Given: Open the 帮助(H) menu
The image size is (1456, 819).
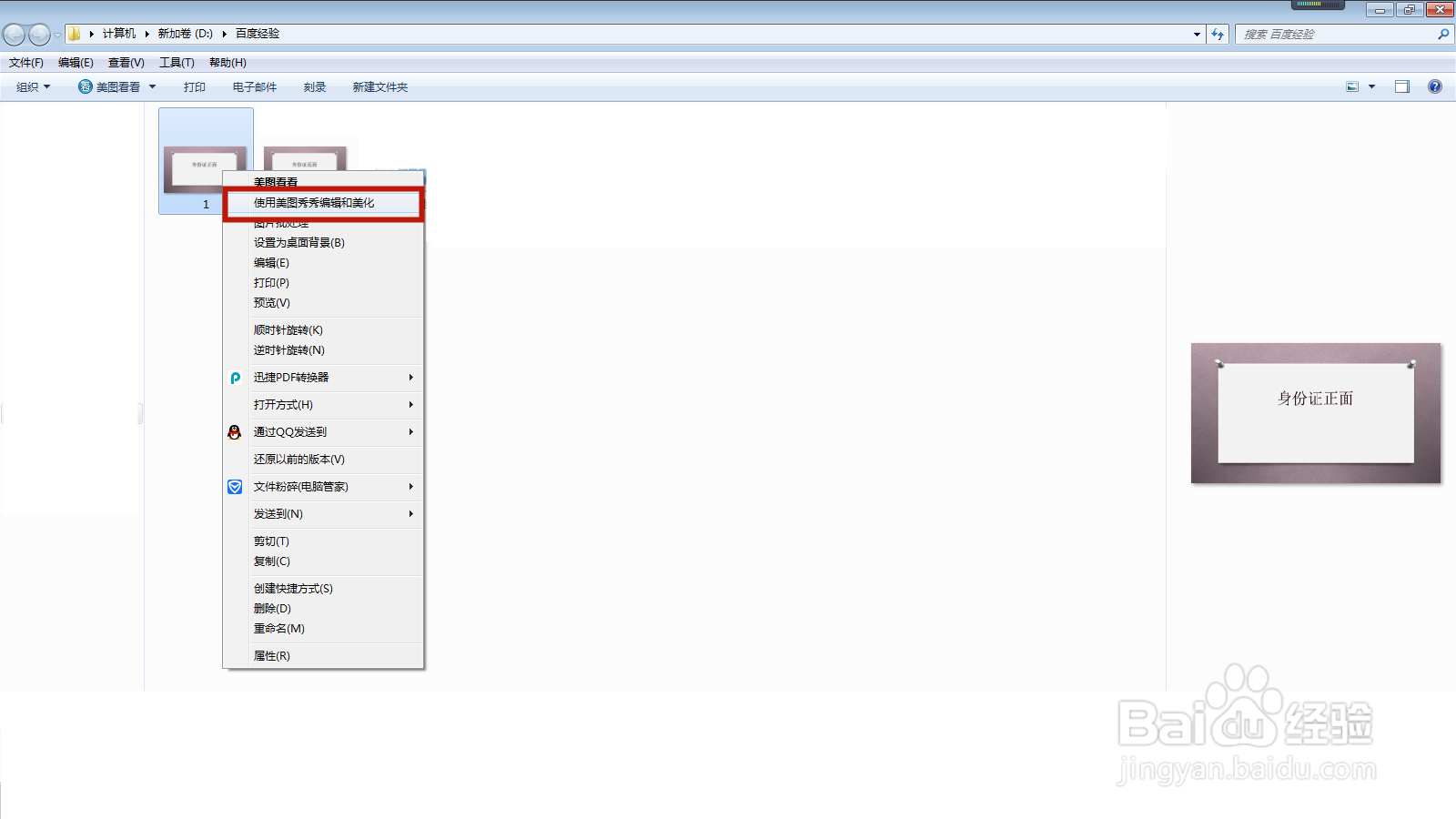Looking at the screenshot, I should pyautogui.click(x=227, y=63).
